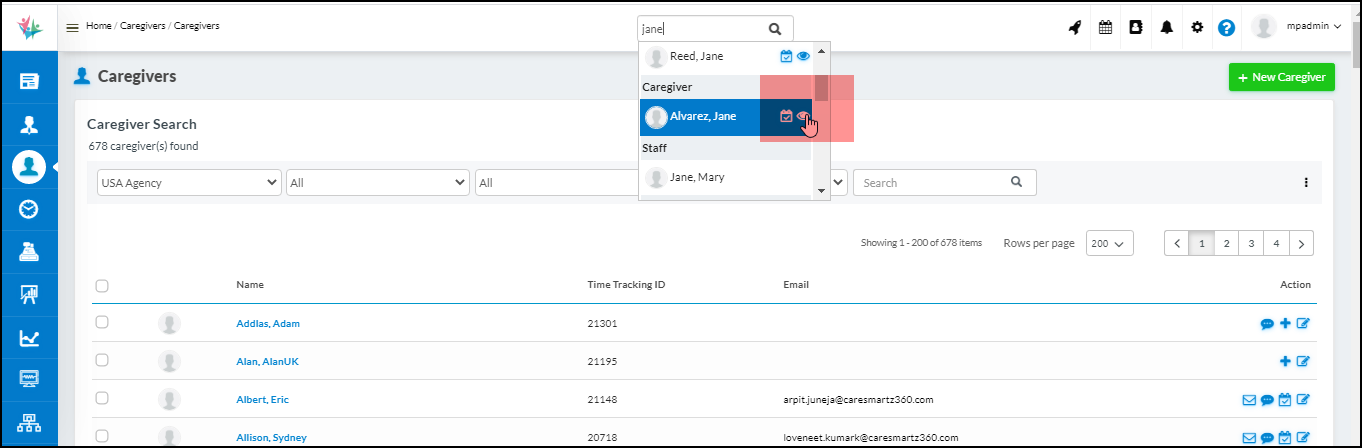
Task: Edit Addlas, Adam record
Action: pyautogui.click(x=1303, y=323)
